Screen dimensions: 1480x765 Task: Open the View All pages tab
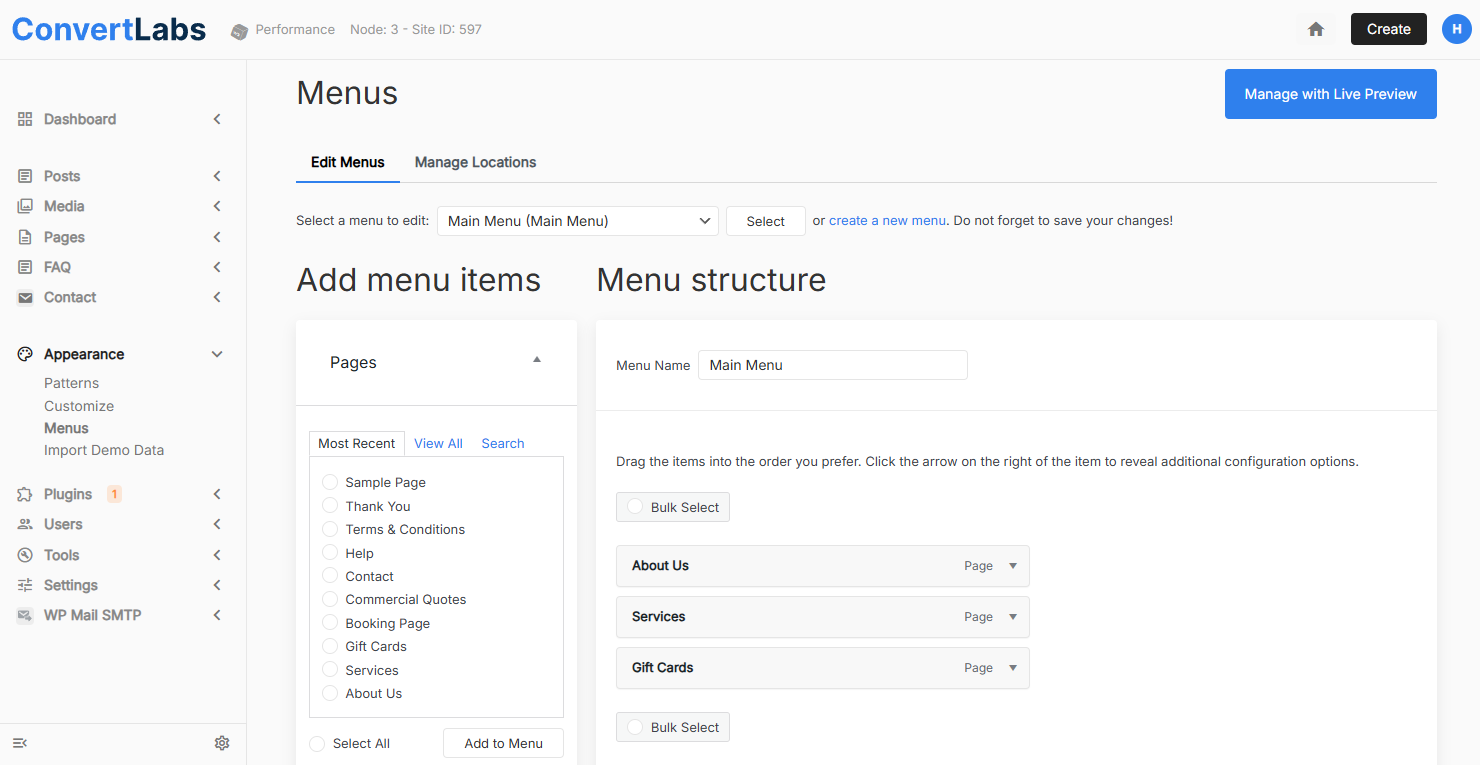pos(438,443)
